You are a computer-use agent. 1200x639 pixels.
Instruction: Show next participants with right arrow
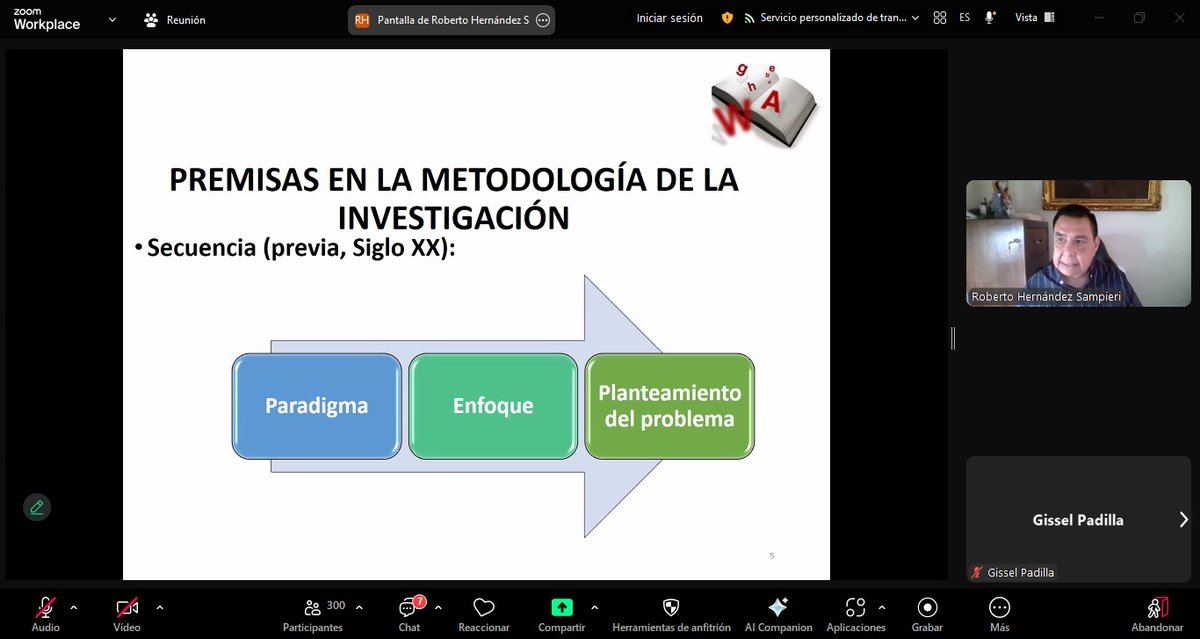tap(1183, 519)
